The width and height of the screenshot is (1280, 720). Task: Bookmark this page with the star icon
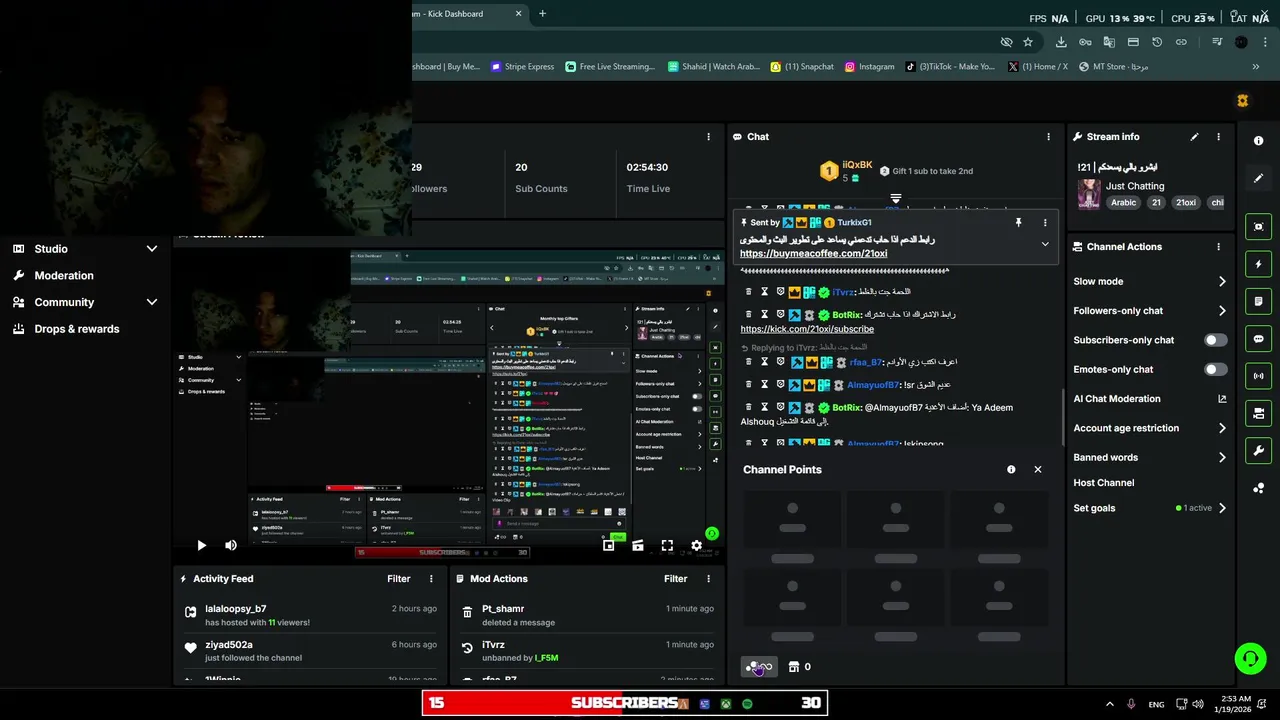click(x=1028, y=42)
